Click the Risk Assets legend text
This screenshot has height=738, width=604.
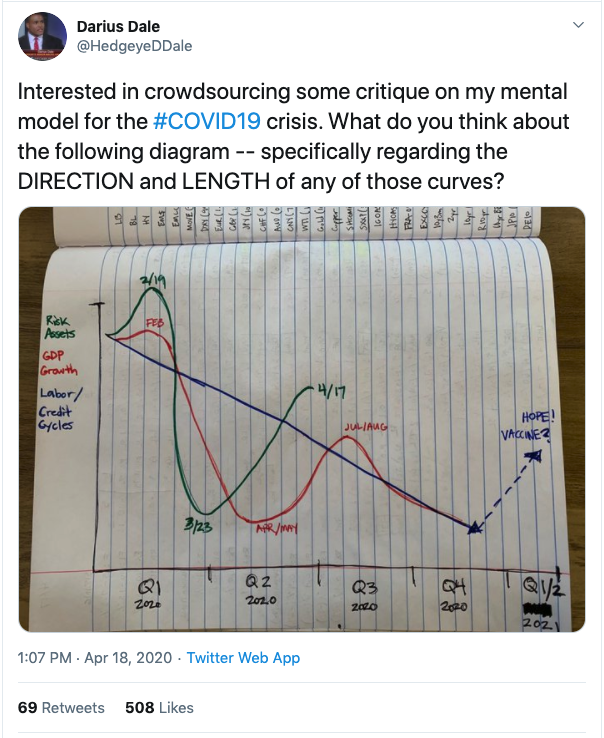point(60,328)
